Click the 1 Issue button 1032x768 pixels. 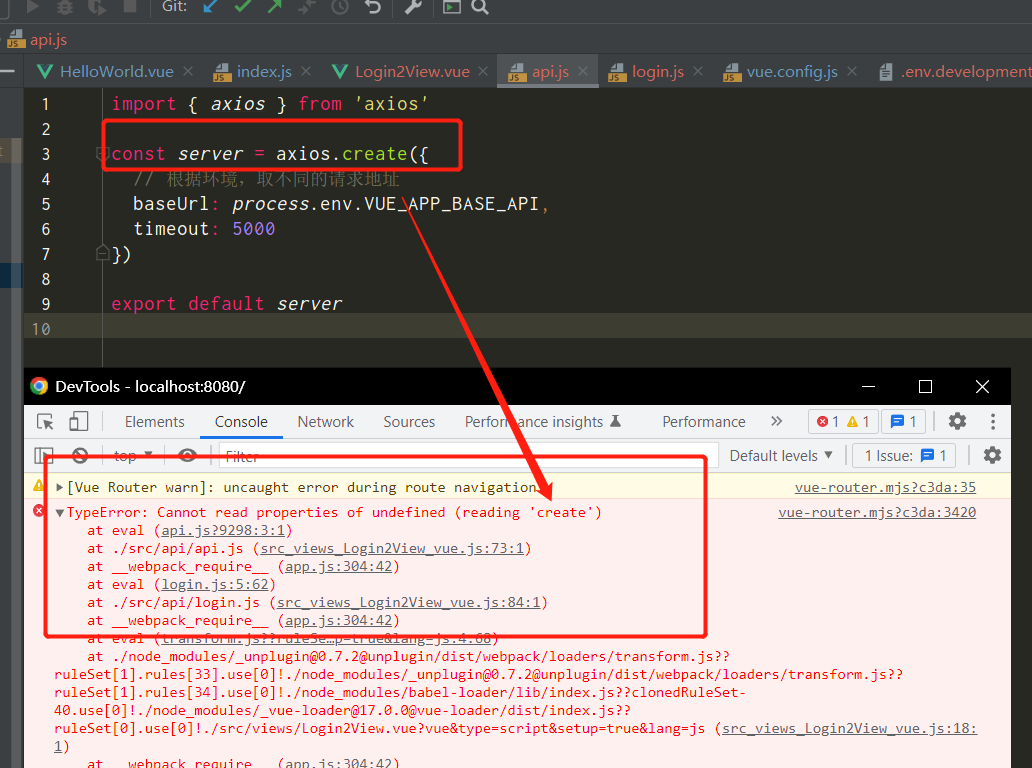click(x=904, y=455)
